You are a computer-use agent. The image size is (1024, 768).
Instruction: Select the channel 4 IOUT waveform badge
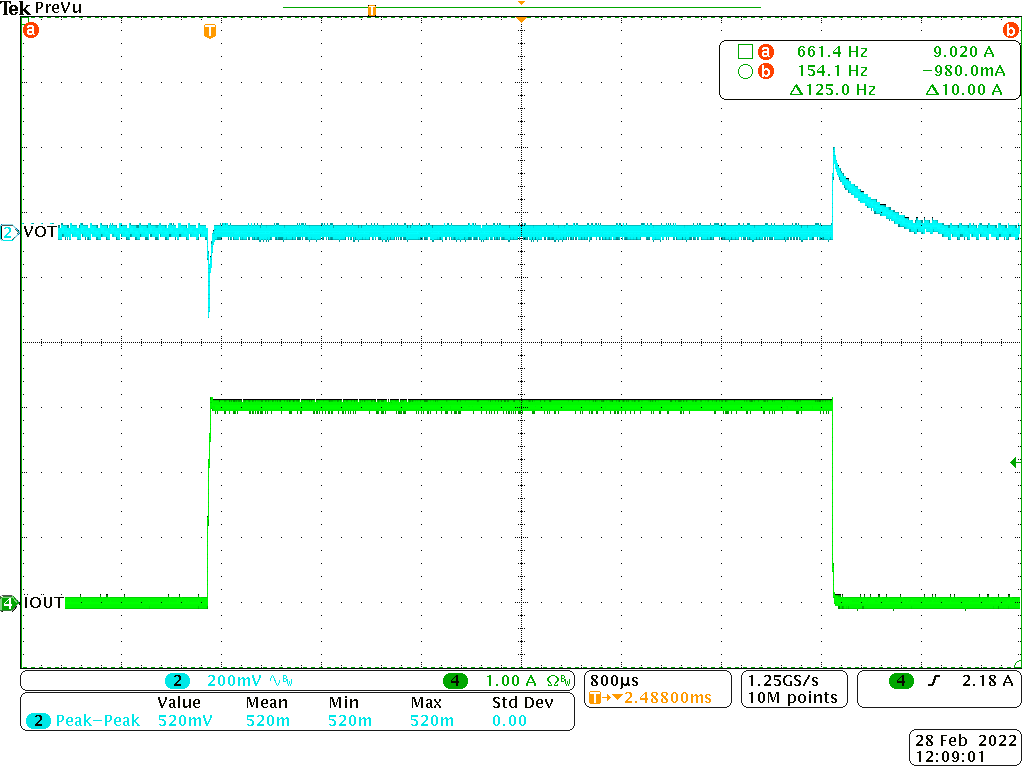tap(8, 602)
